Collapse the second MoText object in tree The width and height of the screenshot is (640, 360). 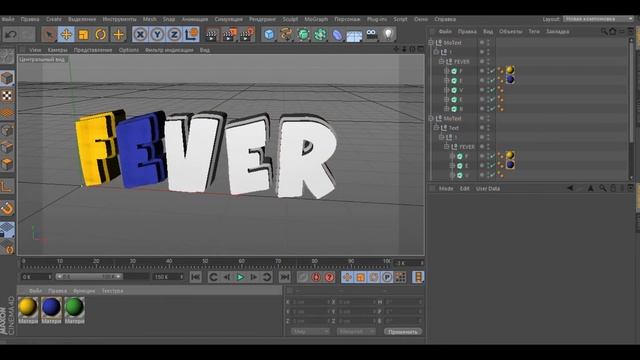tap(431, 118)
